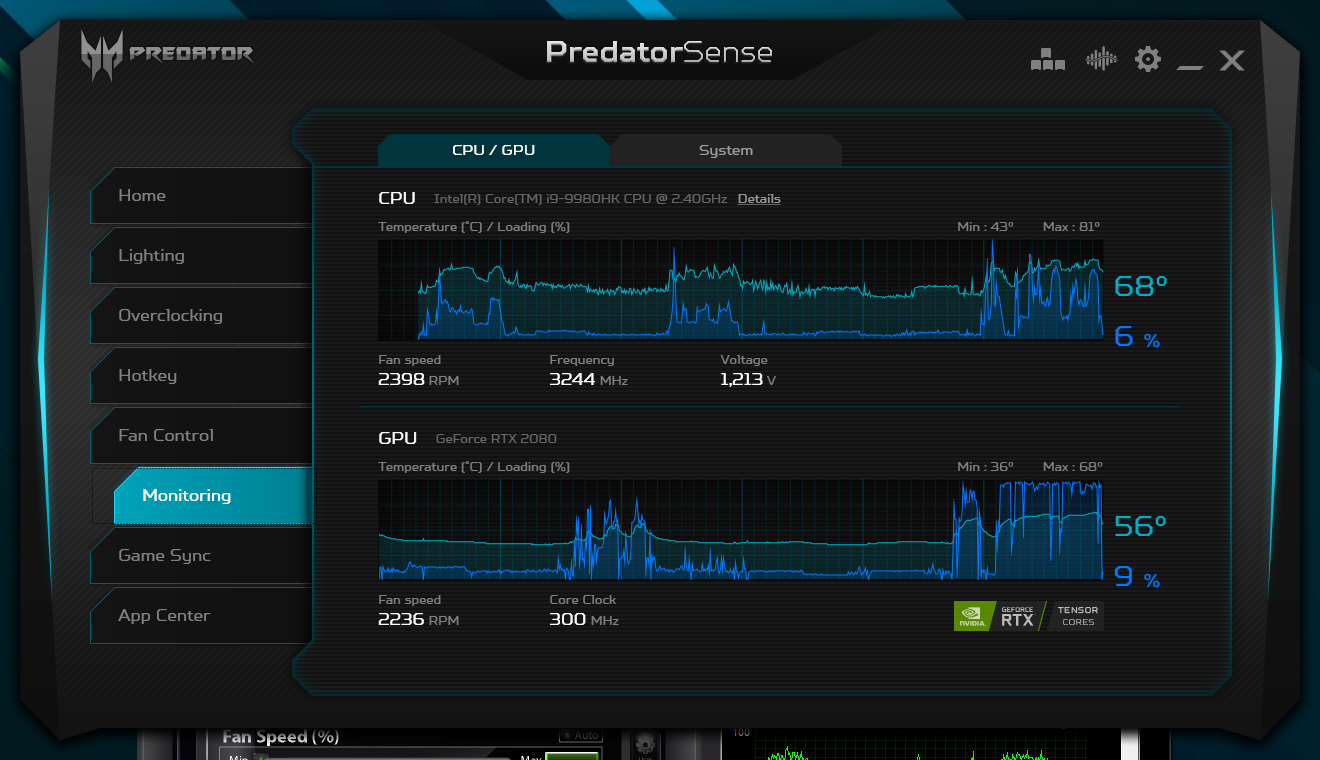Image resolution: width=1320 pixels, height=760 pixels.
Task: Open the audio waveform icon in header
Action: [1101, 59]
